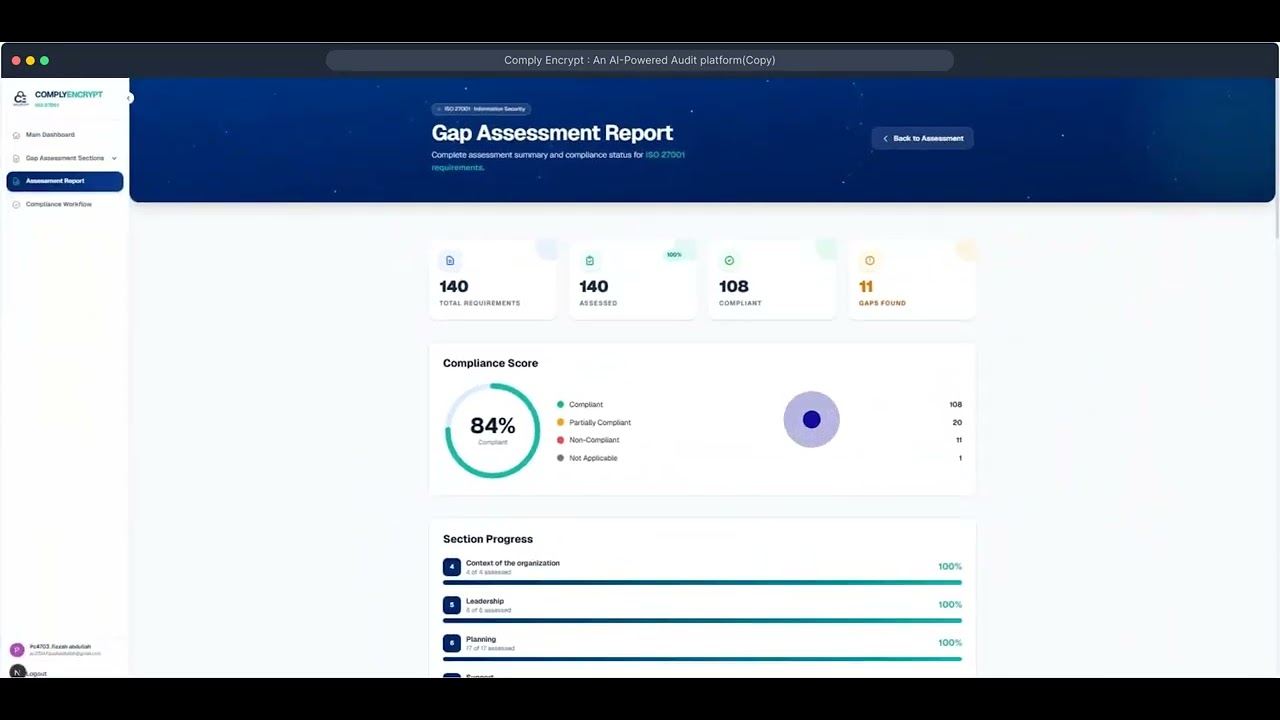
Task: Click the Leadership section title
Action: tap(485, 601)
